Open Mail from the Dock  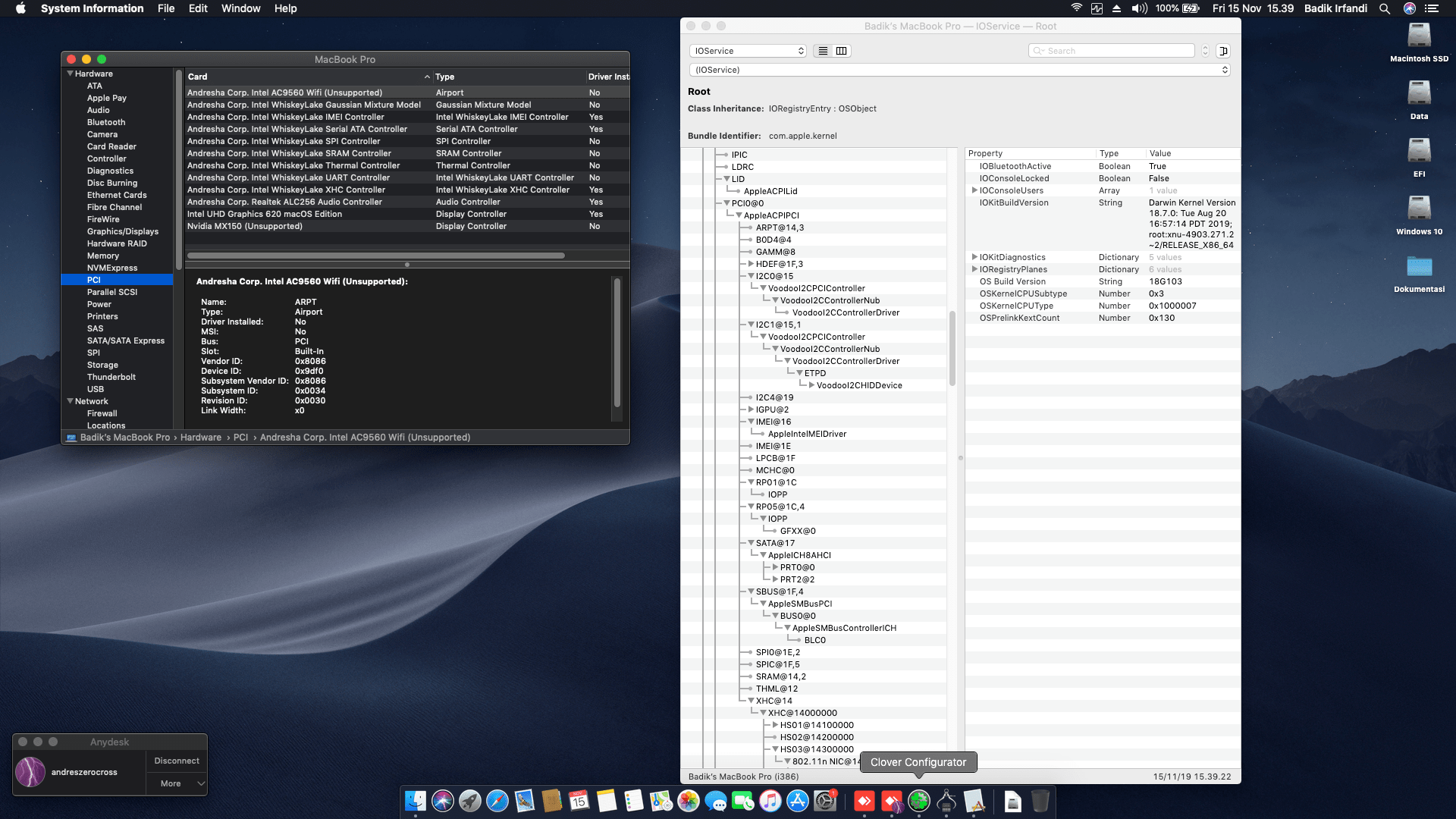tap(523, 802)
